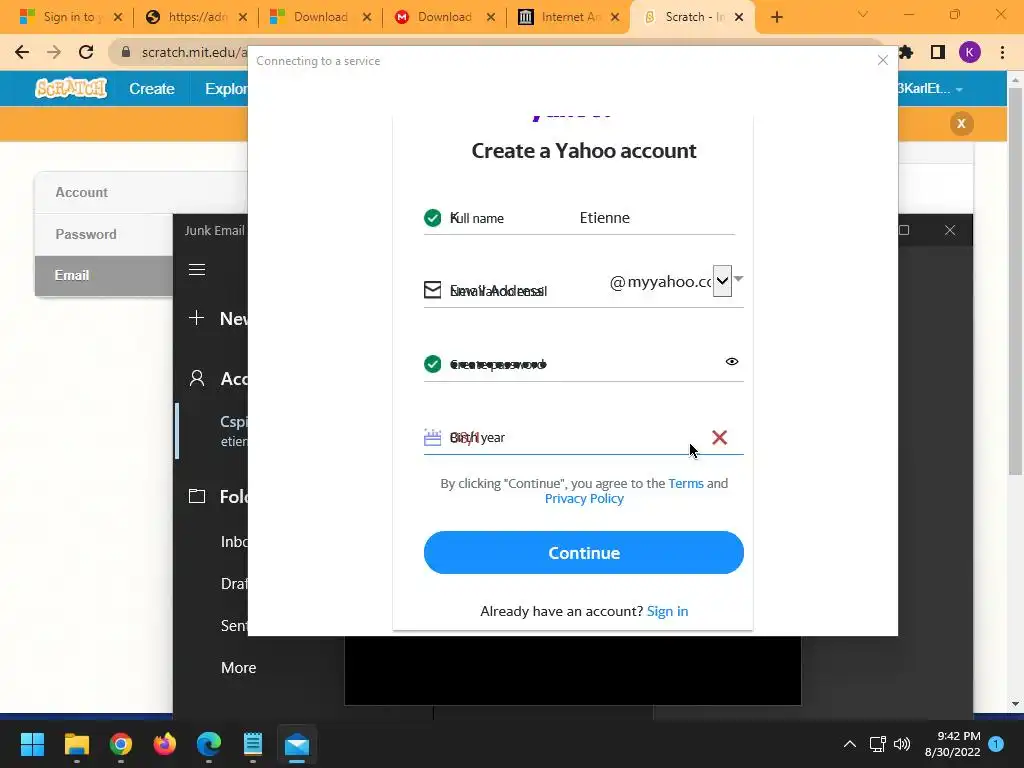Viewport: 1024px width, 768px height.
Task: Click the Scratch logo
Action: pyautogui.click(x=71, y=88)
